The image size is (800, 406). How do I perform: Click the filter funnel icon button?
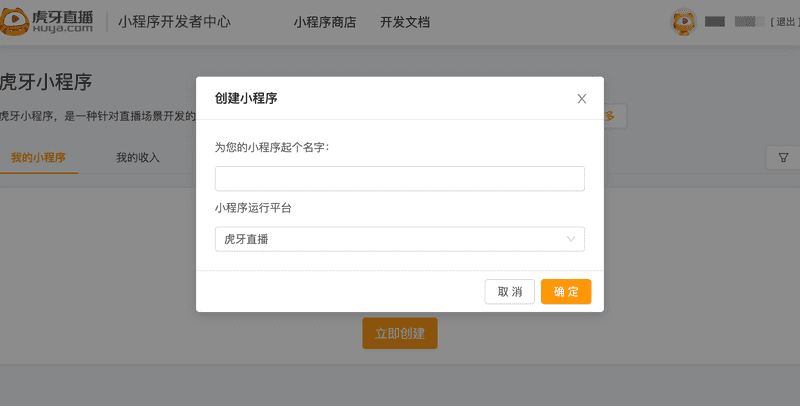click(x=783, y=158)
